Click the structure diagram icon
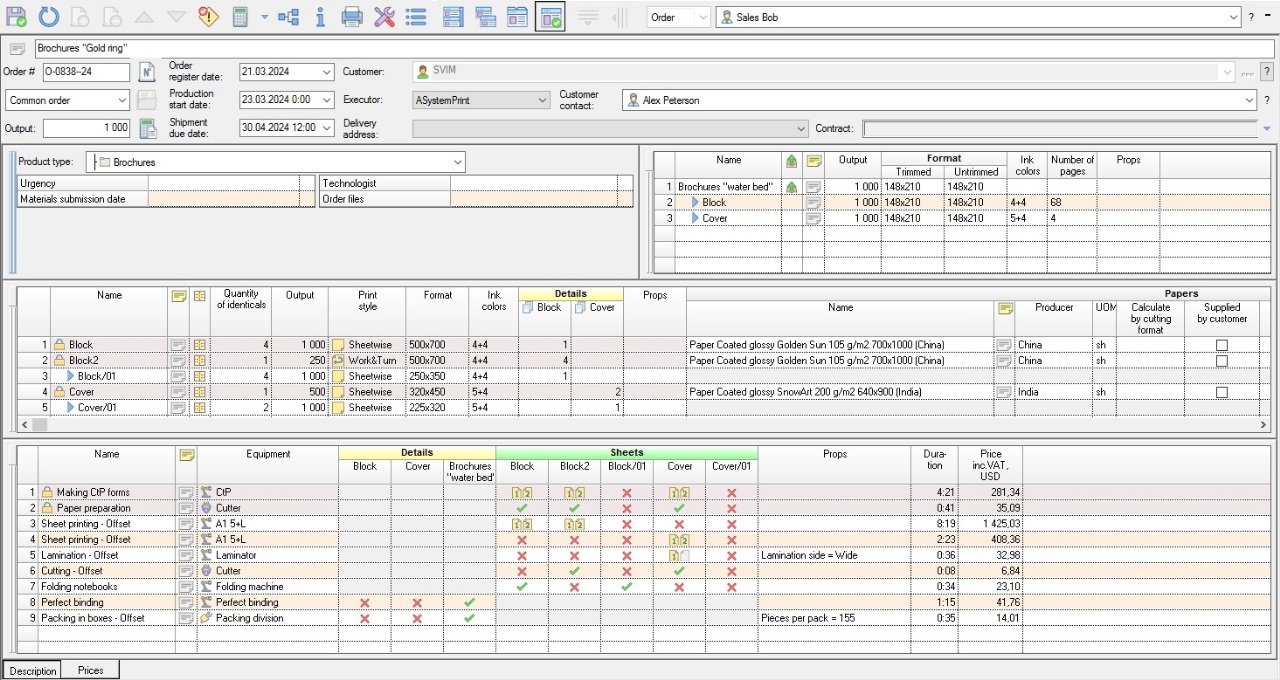Image resolution: width=1280 pixels, height=680 pixels. pyautogui.click(x=288, y=17)
